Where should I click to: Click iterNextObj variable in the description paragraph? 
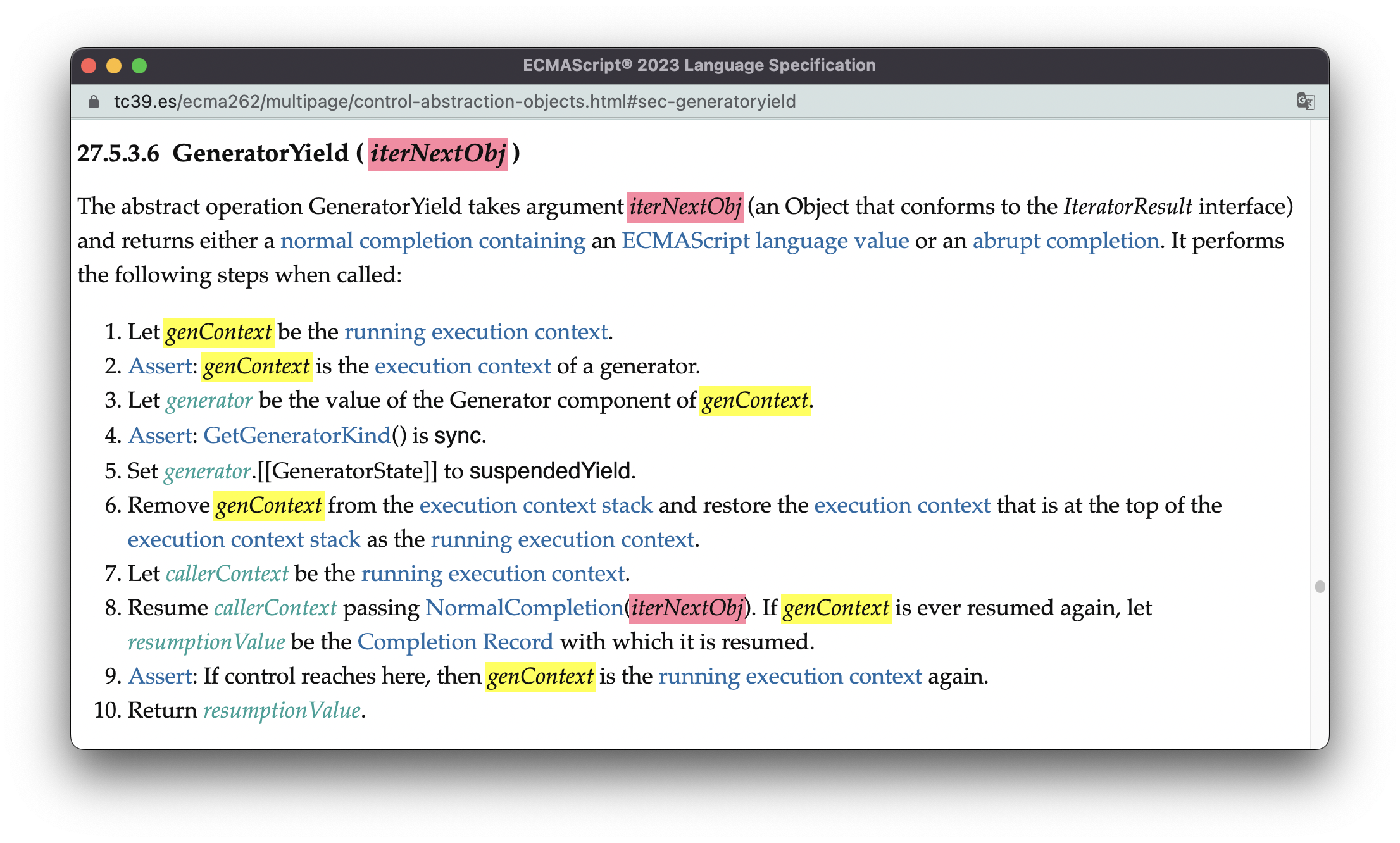tap(685, 207)
